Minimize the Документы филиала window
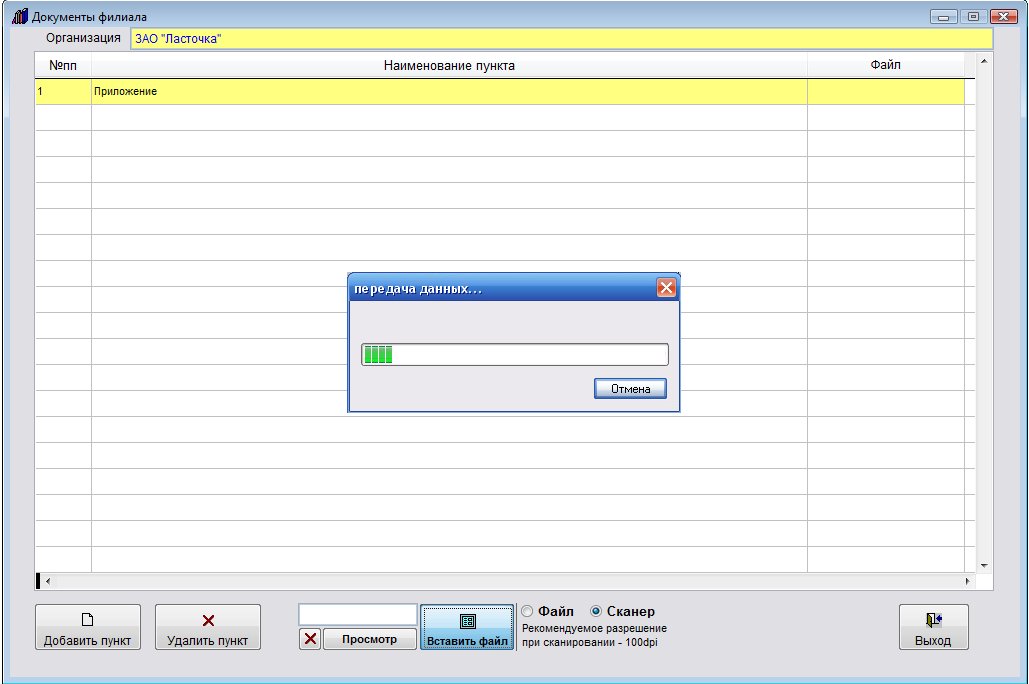The width and height of the screenshot is (1029, 684). pyautogui.click(x=943, y=16)
